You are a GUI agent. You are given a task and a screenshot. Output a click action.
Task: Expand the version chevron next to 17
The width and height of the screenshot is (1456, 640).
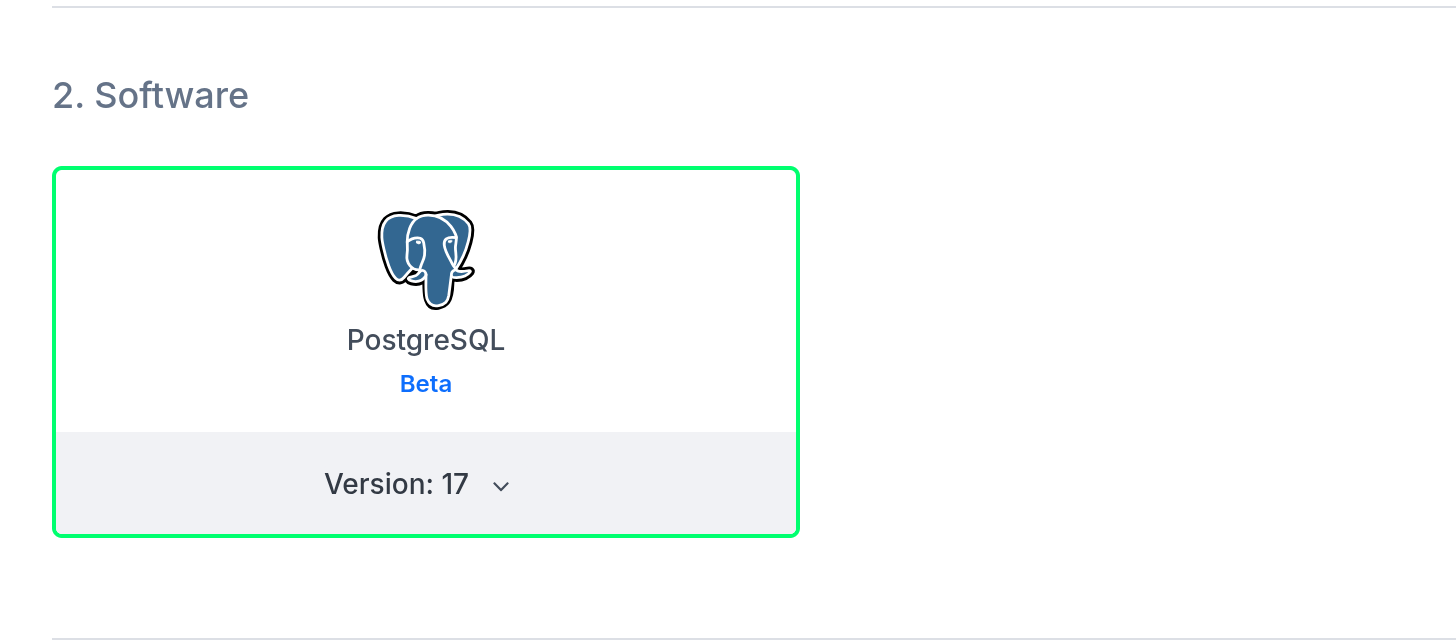click(499, 485)
